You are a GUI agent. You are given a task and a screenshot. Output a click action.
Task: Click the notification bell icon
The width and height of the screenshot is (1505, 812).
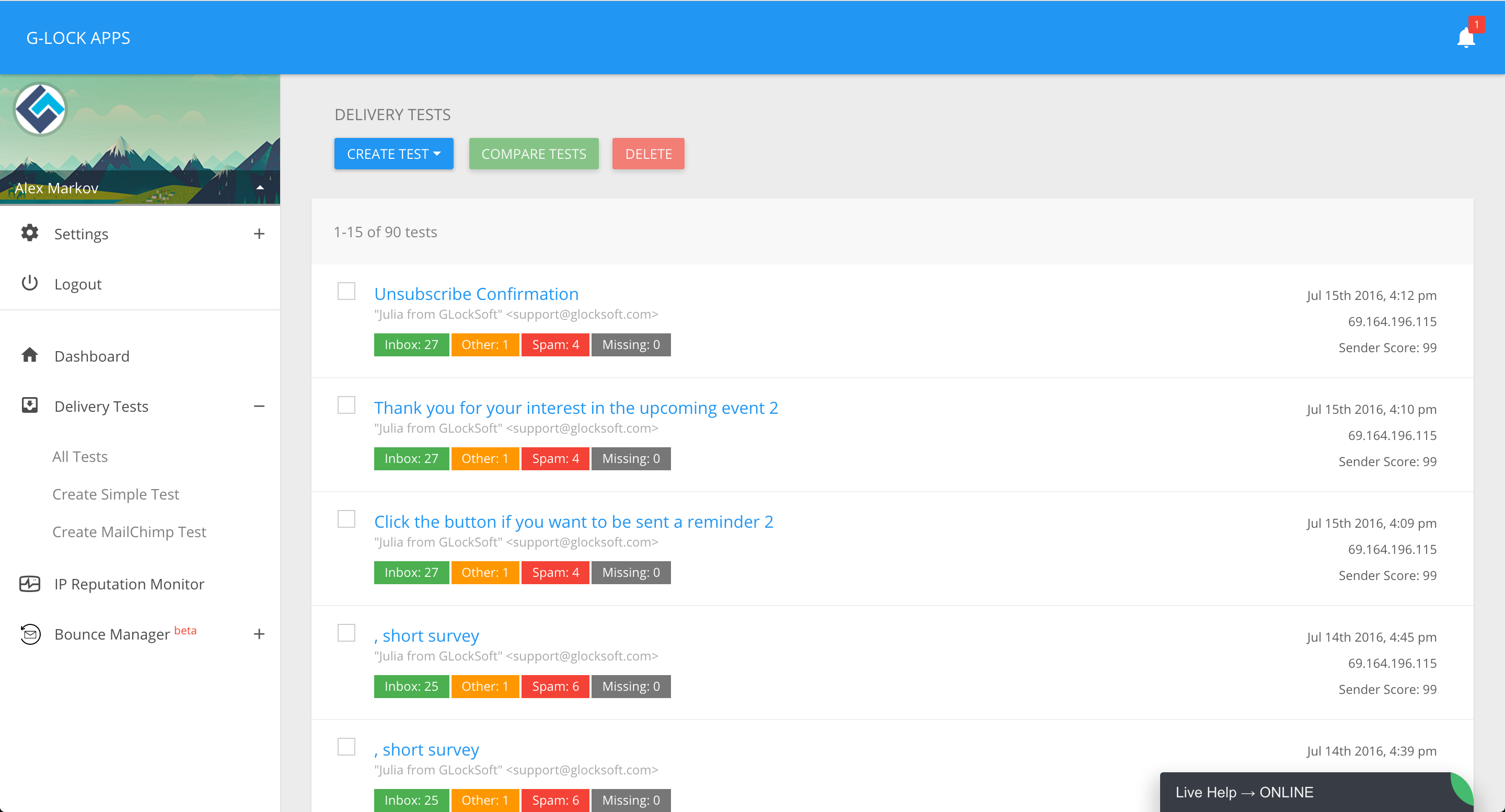click(1465, 39)
